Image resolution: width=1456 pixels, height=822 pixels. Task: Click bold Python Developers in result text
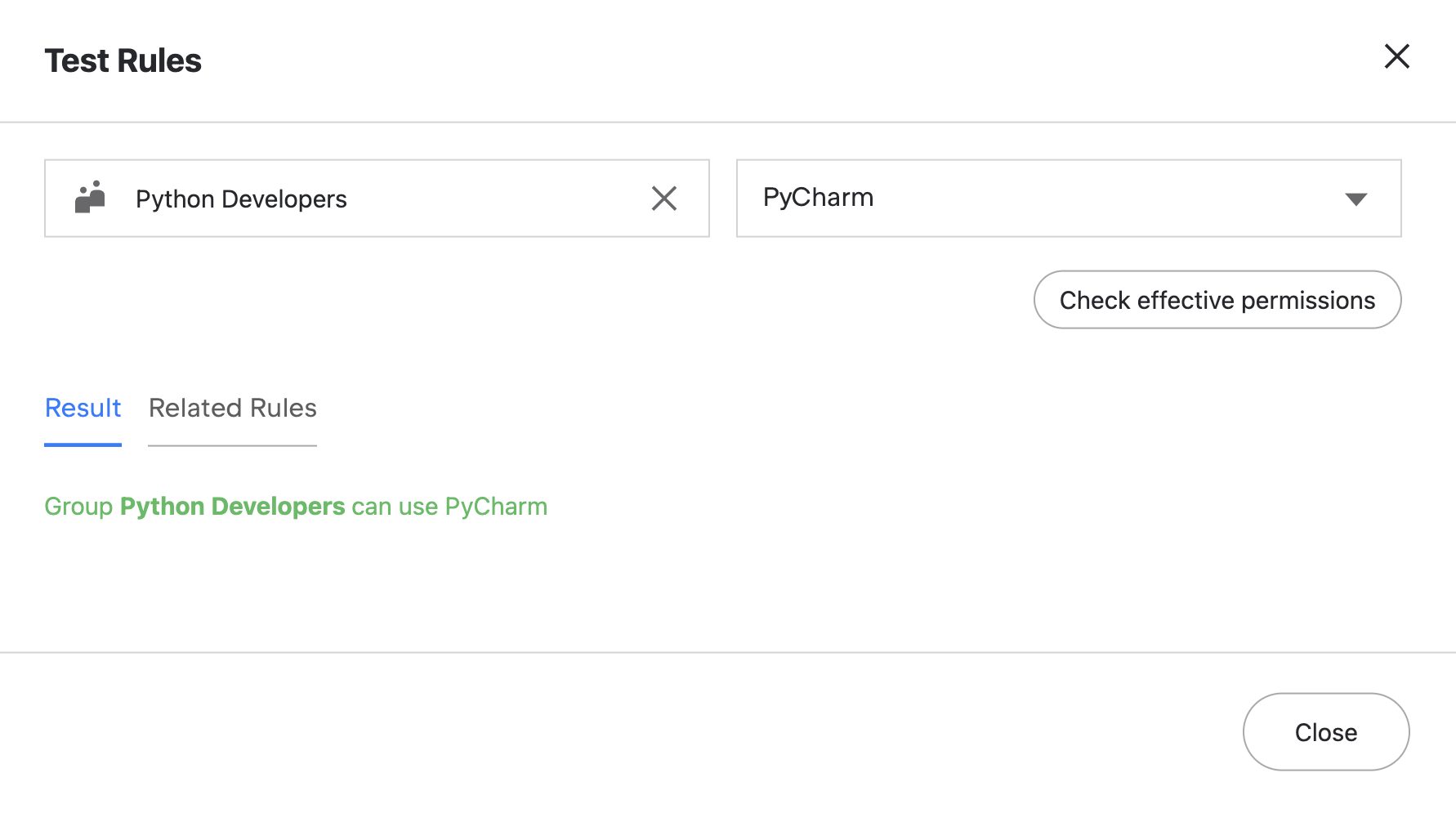(232, 507)
